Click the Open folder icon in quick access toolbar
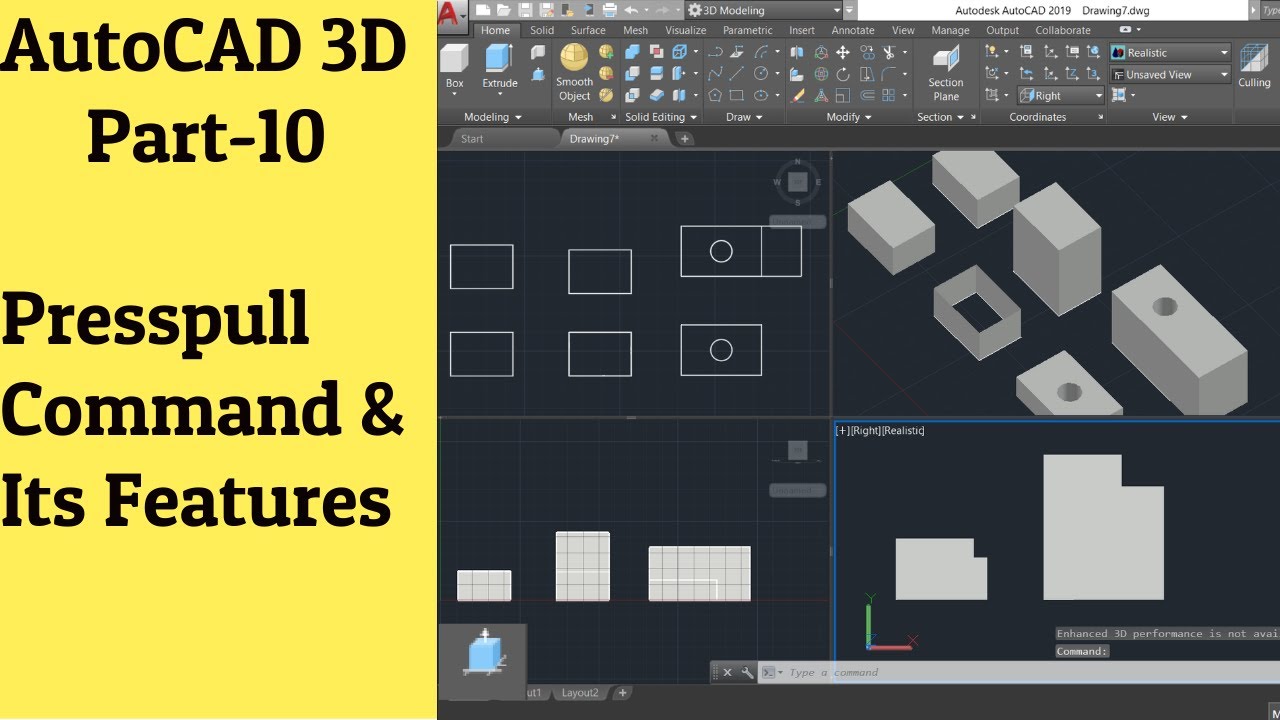This screenshot has height=720, width=1280. pos(504,10)
